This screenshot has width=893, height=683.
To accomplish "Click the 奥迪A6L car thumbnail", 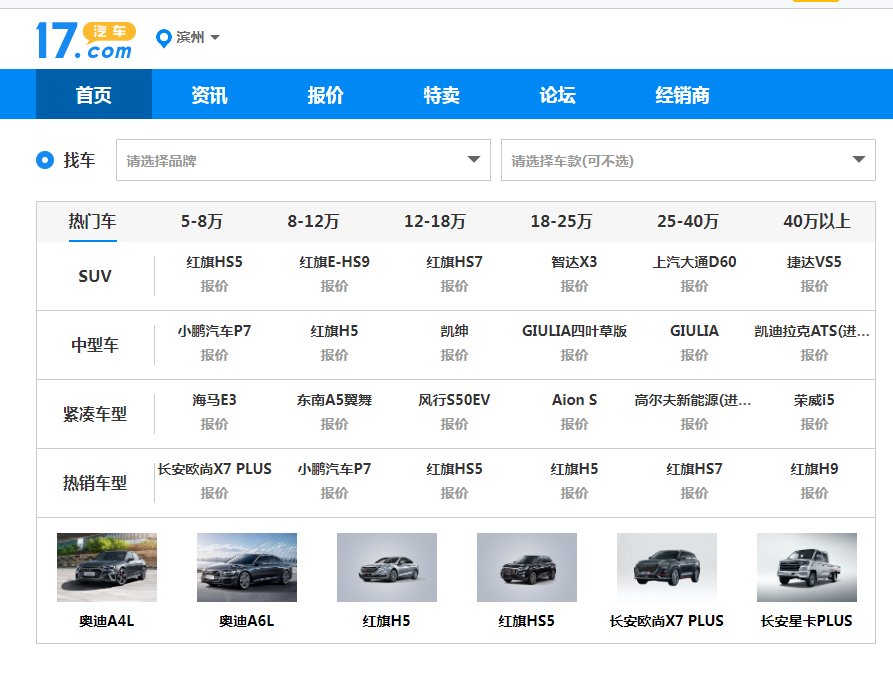I will [x=247, y=567].
